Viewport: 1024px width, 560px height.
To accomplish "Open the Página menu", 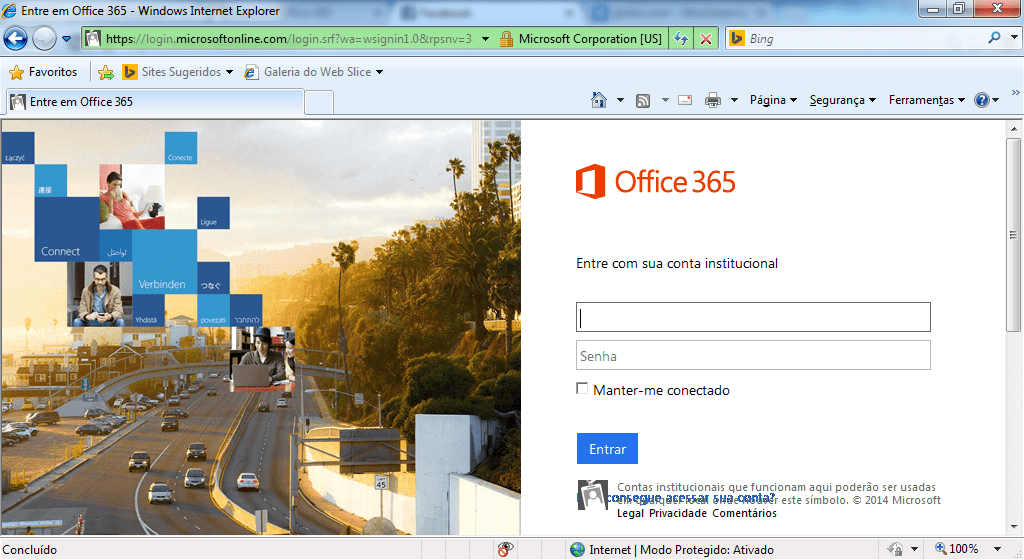I will (773, 100).
